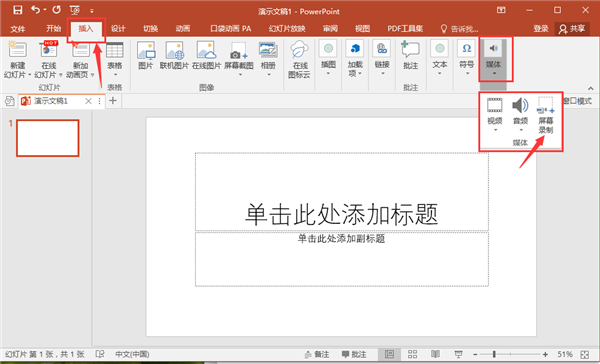Open the 幻灯片放映 (Slide Show) tab
Screen dimensions: 600x364
point(287,28)
